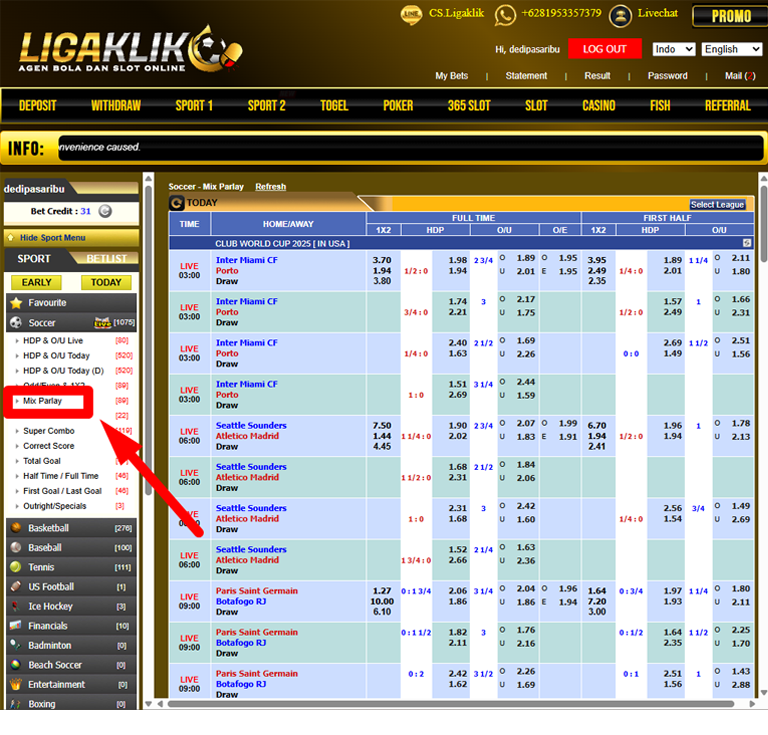This screenshot has height=735, width=768.
Task: Click the TODAY refresh icon in the table header
Action: (177, 203)
